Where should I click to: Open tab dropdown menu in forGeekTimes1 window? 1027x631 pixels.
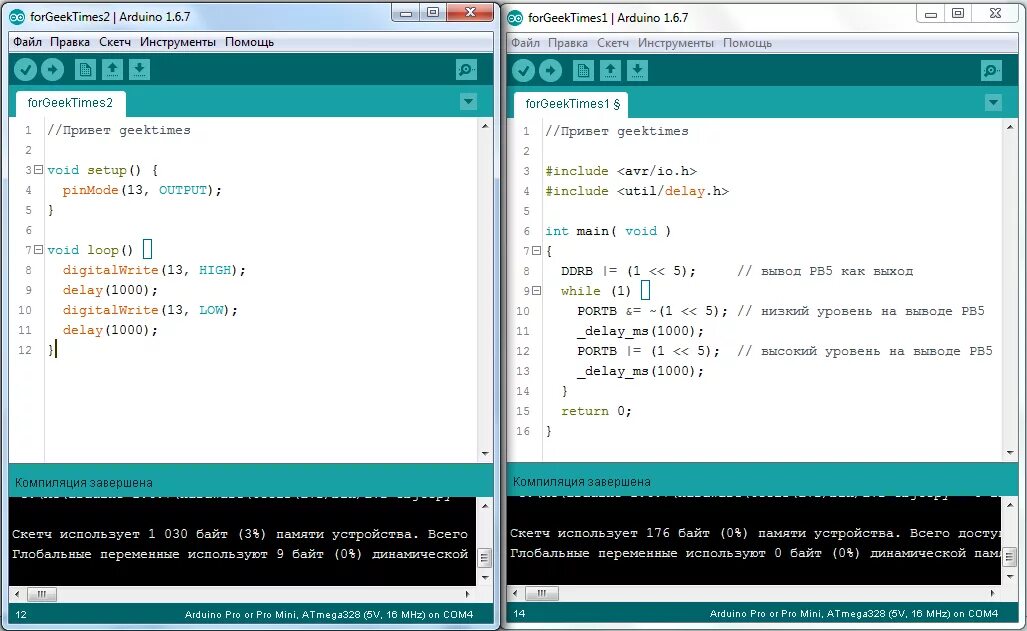click(993, 103)
